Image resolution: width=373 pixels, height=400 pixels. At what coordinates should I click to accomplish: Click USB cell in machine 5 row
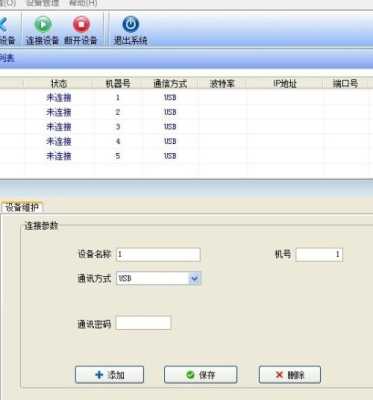click(170, 156)
